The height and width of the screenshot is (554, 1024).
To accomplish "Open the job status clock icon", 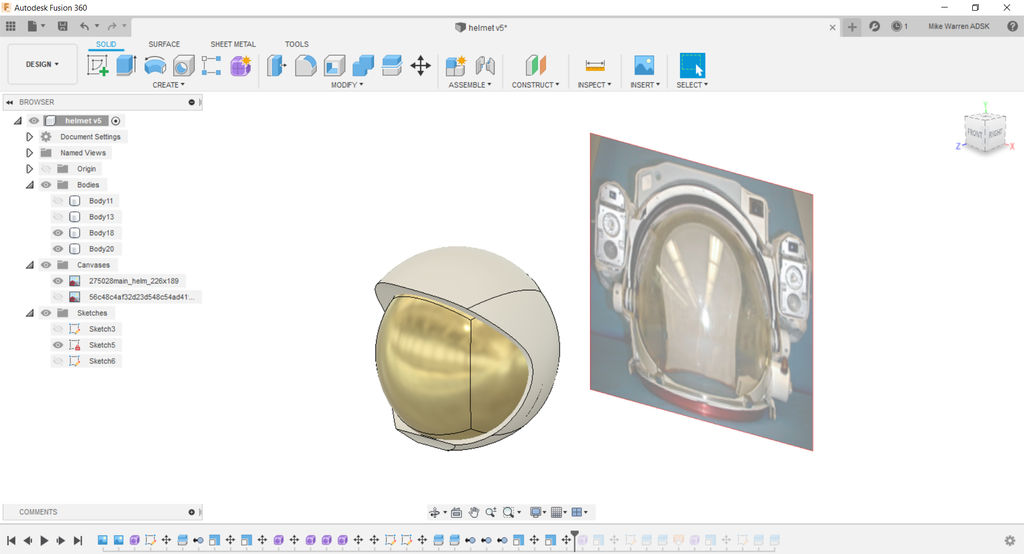I will tap(897, 26).
